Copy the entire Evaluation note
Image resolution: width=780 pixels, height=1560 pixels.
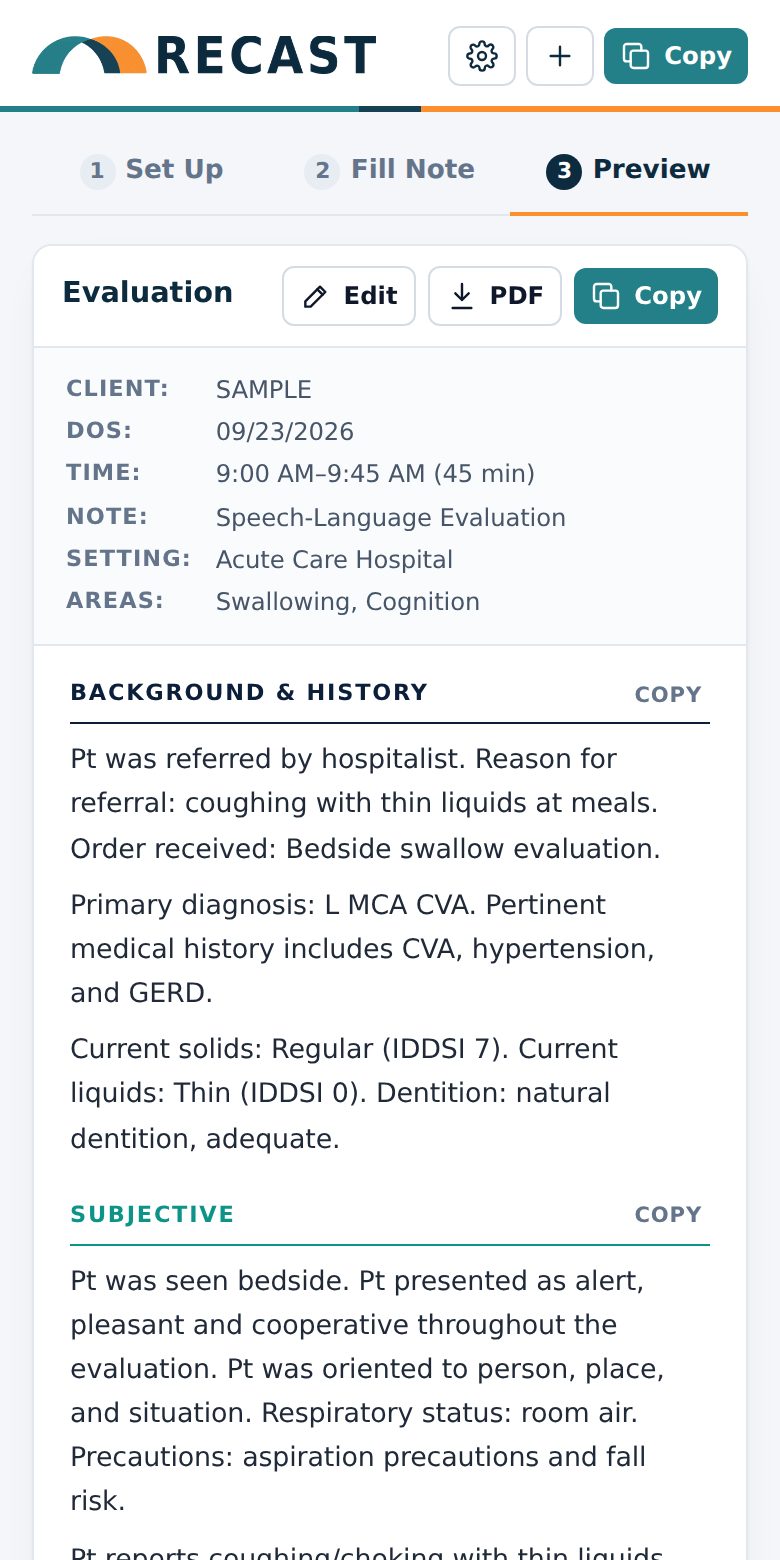[x=646, y=296]
